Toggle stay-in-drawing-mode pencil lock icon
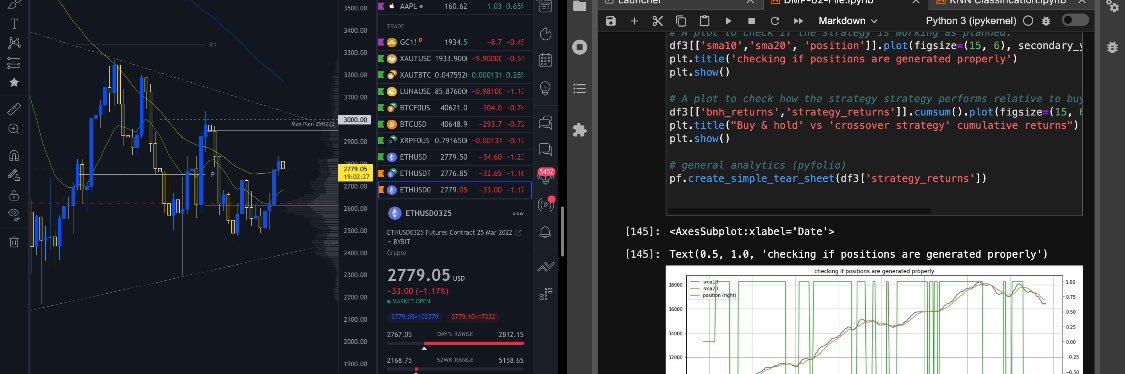The width and height of the screenshot is (1125, 374). (14, 175)
